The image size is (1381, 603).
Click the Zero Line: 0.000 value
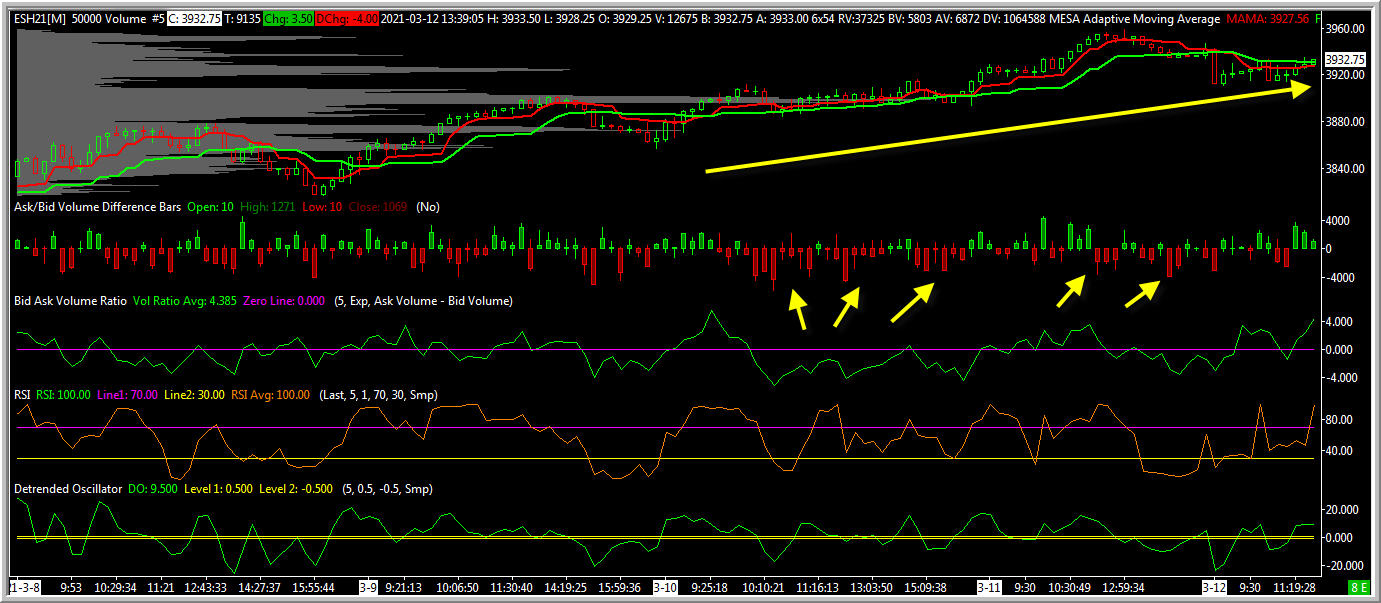tap(284, 301)
